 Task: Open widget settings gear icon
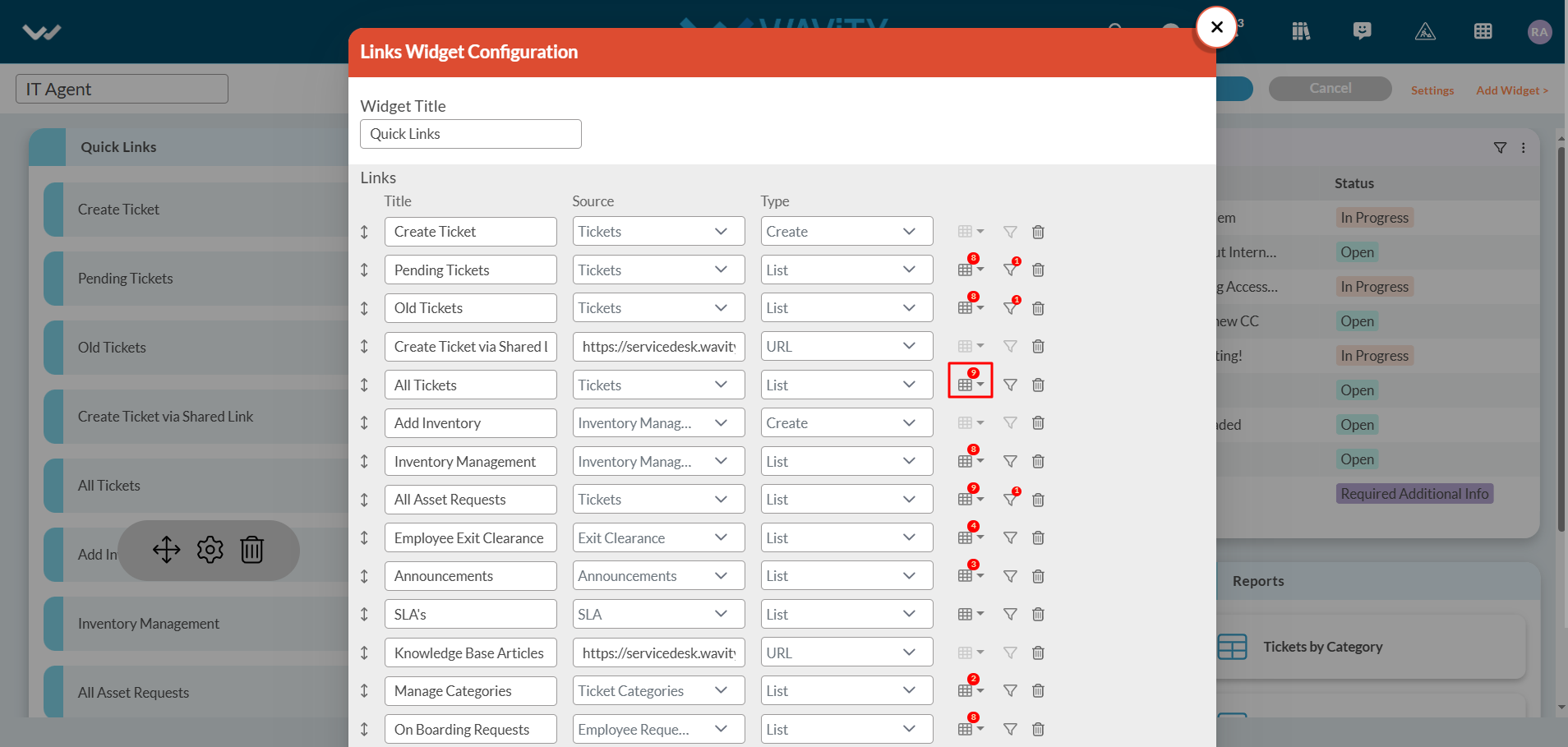click(210, 550)
